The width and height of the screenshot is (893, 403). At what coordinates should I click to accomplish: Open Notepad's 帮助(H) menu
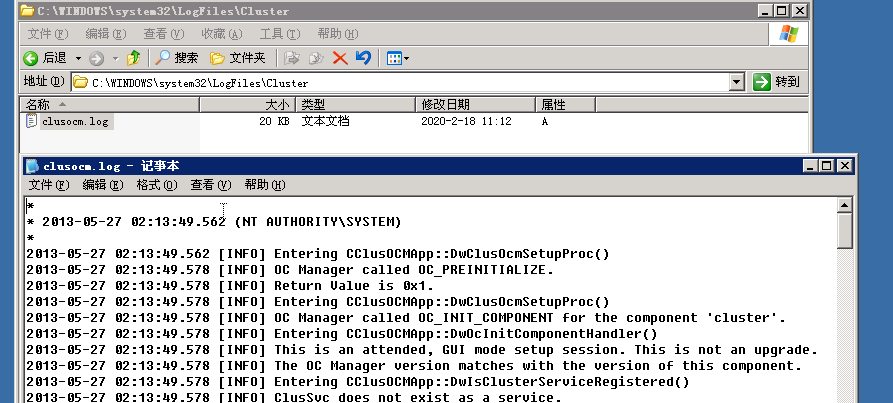point(265,185)
